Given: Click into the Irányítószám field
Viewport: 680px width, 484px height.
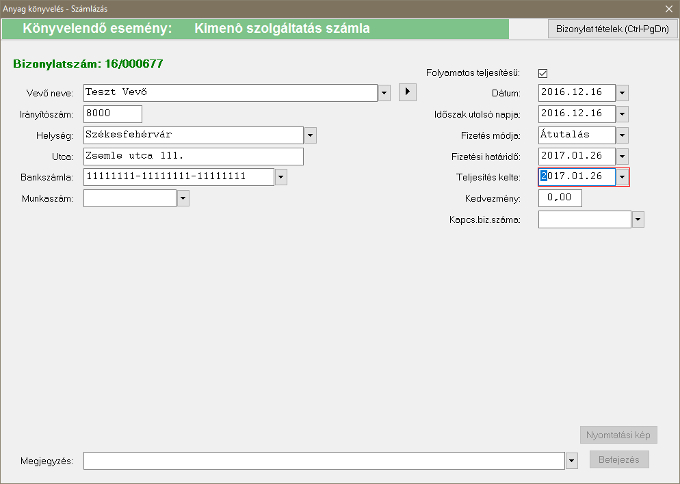Looking at the screenshot, I should coord(112,114).
